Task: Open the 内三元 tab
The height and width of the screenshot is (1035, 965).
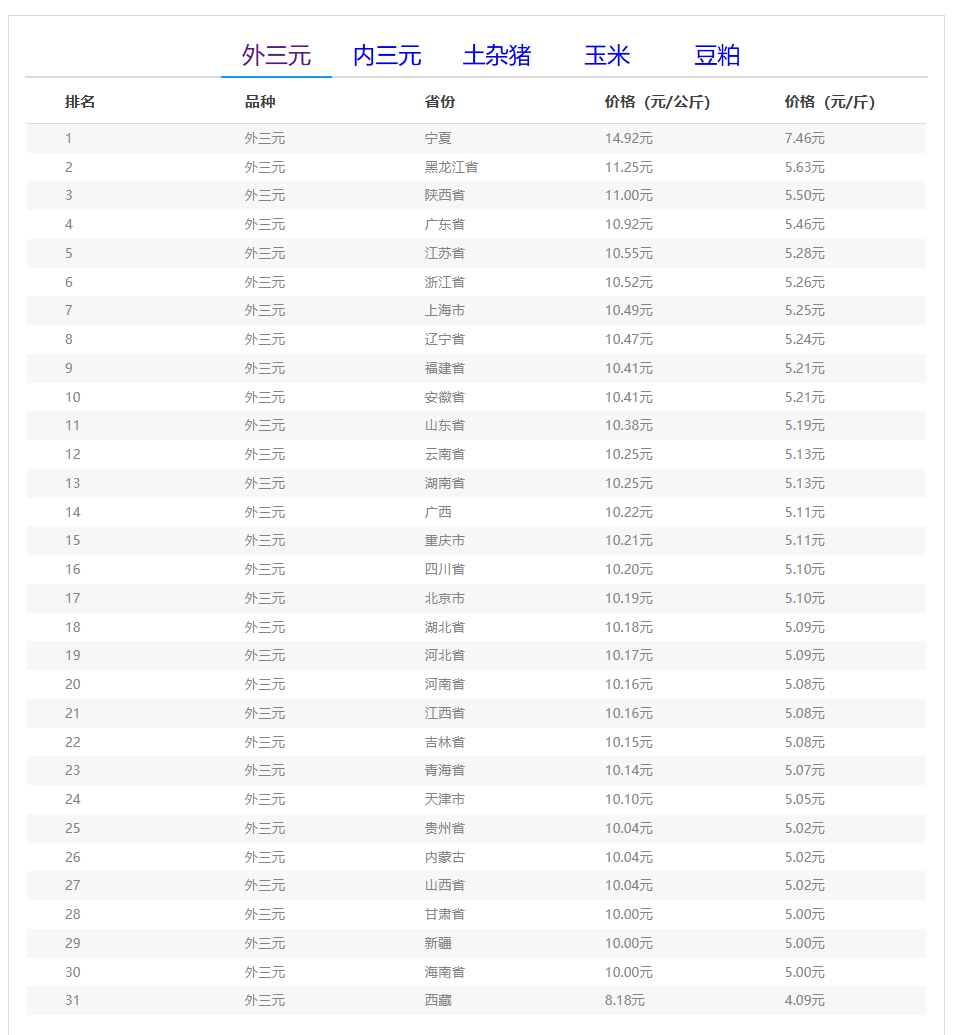Action: click(387, 56)
